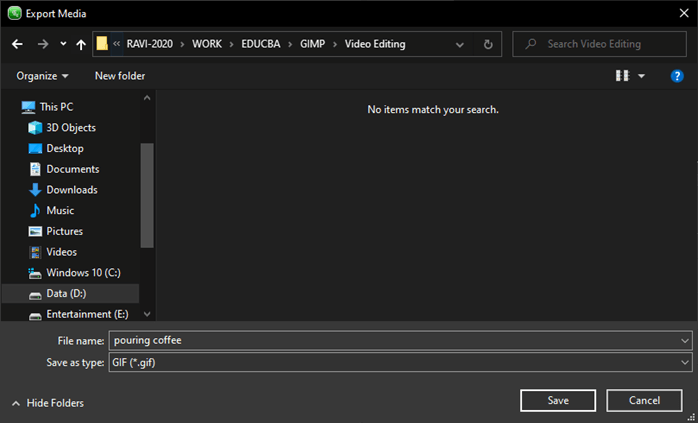Go up one folder level

pyautogui.click(x=81, y=44)
